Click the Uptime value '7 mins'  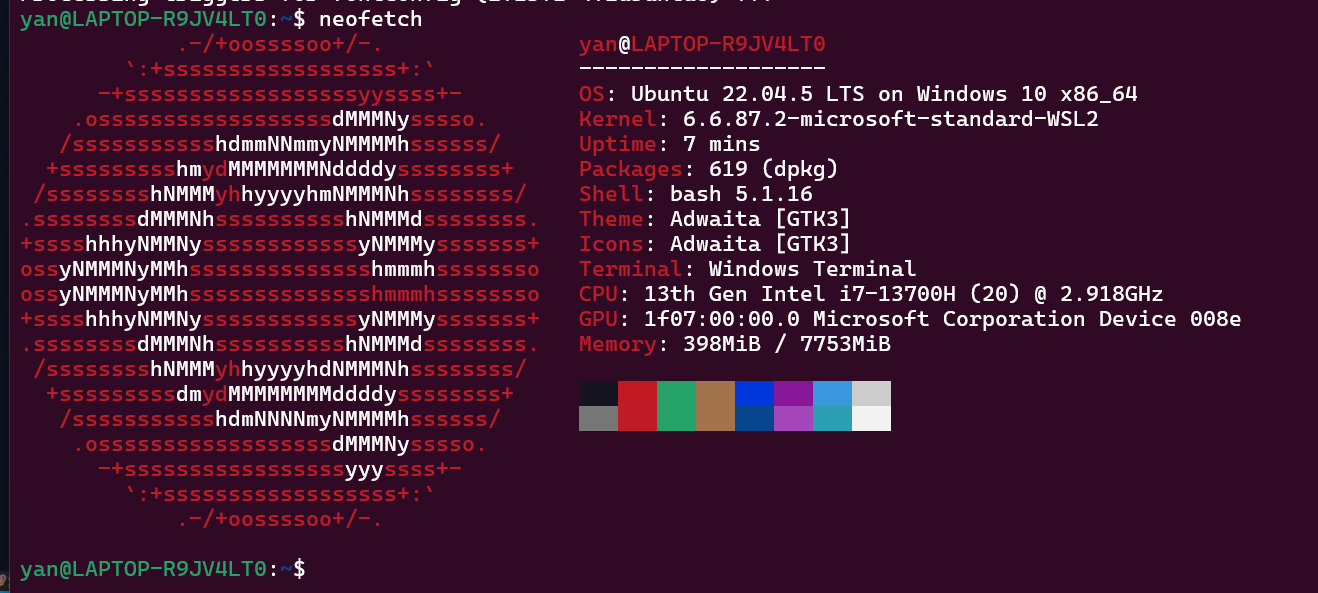pyautogui.click(x=720, y=144)
